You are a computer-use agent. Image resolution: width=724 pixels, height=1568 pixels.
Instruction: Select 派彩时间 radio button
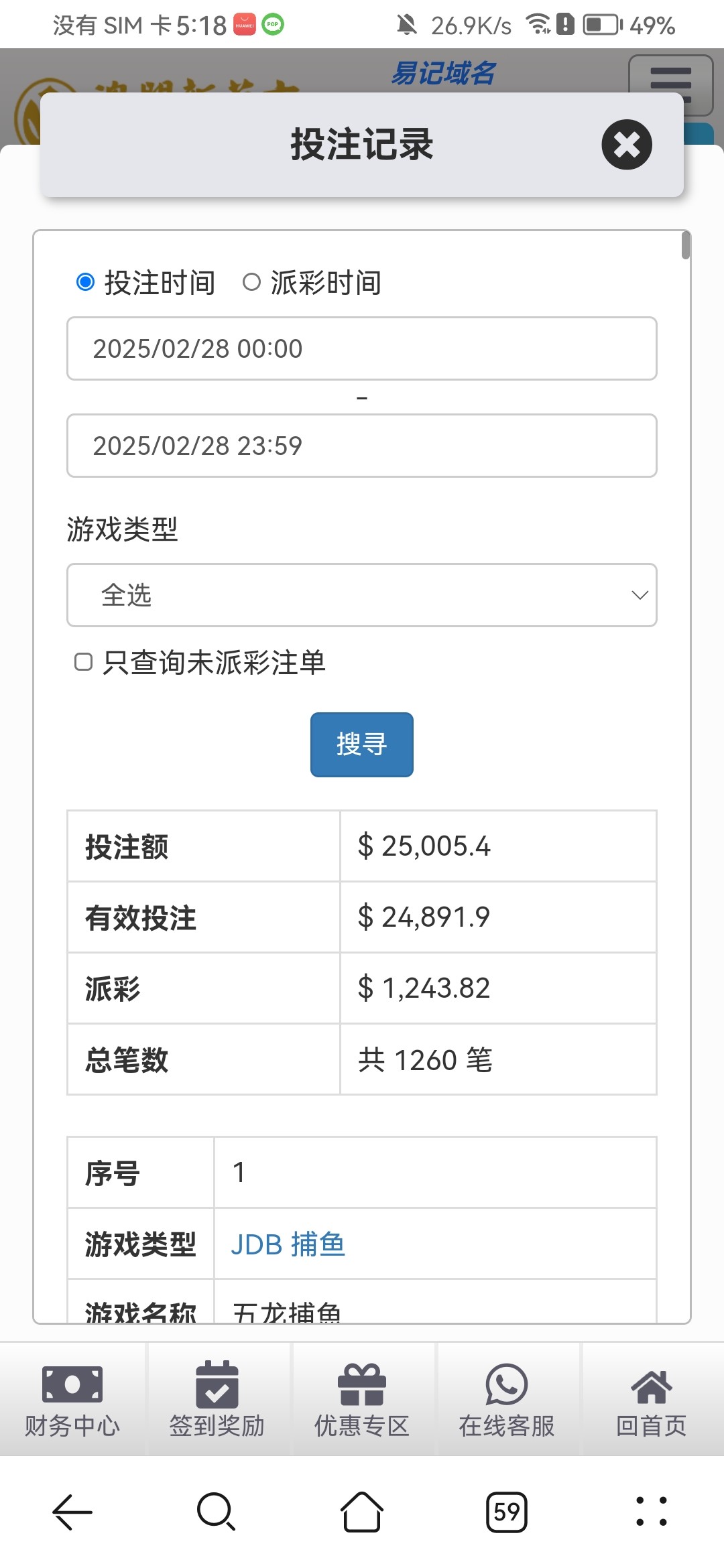(251, 282)
